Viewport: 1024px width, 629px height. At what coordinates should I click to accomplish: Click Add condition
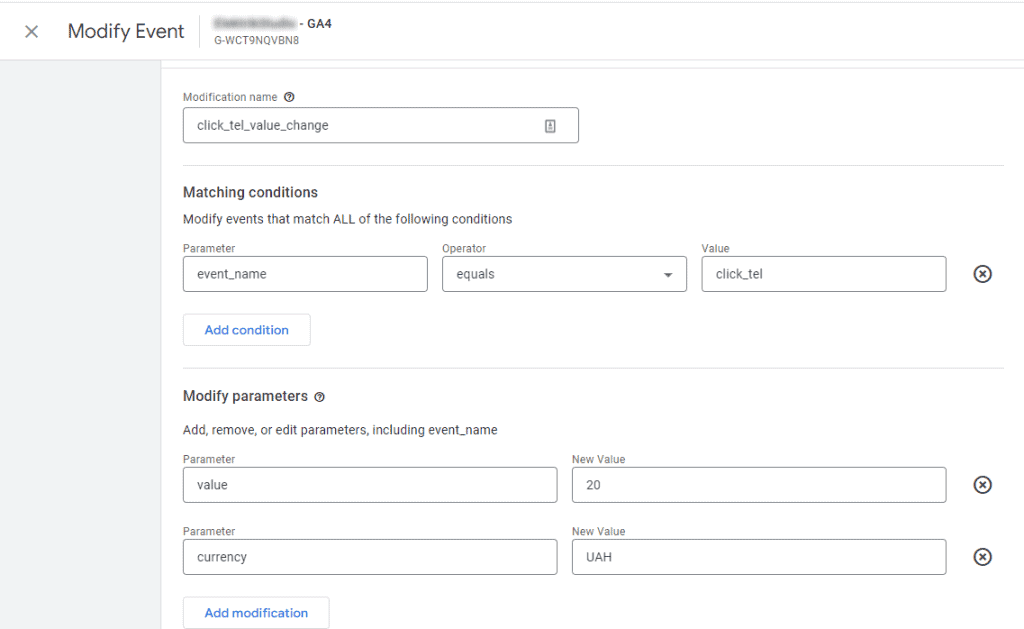coord(246,329)
